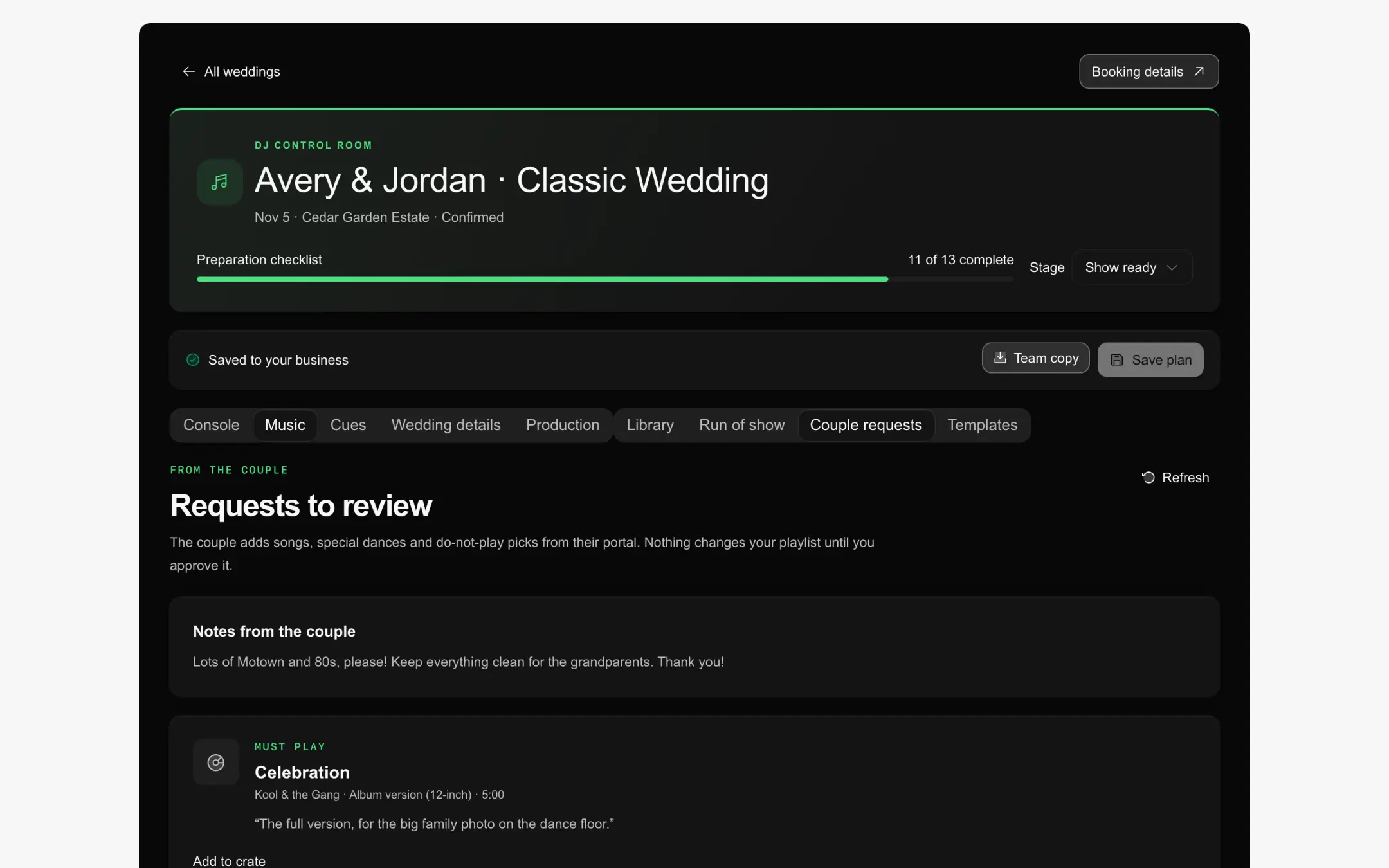Screen dimensions: 1389x868
Task: Click the Team copy button
Action: pos(1035,357)
